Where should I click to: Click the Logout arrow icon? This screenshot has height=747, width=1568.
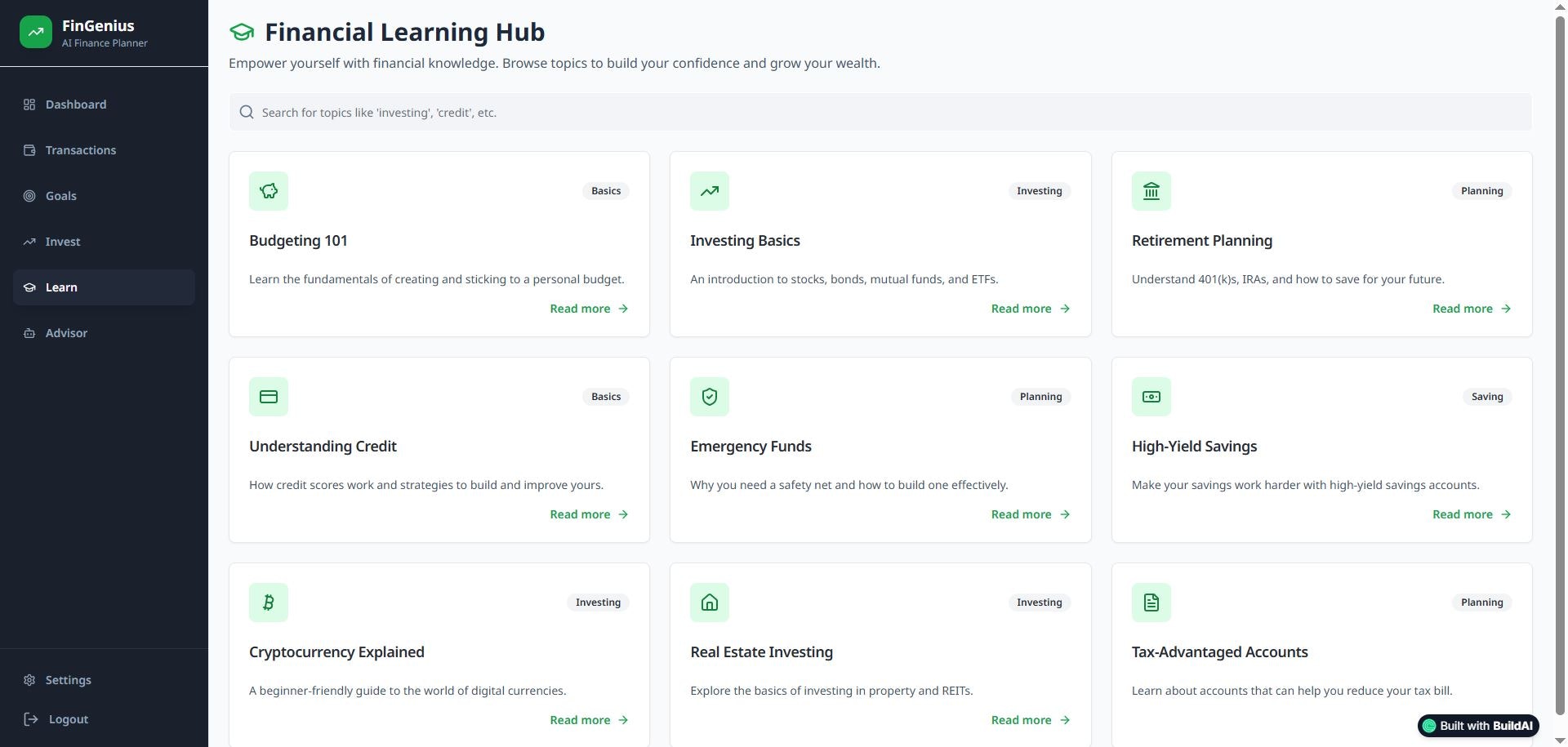31,719
